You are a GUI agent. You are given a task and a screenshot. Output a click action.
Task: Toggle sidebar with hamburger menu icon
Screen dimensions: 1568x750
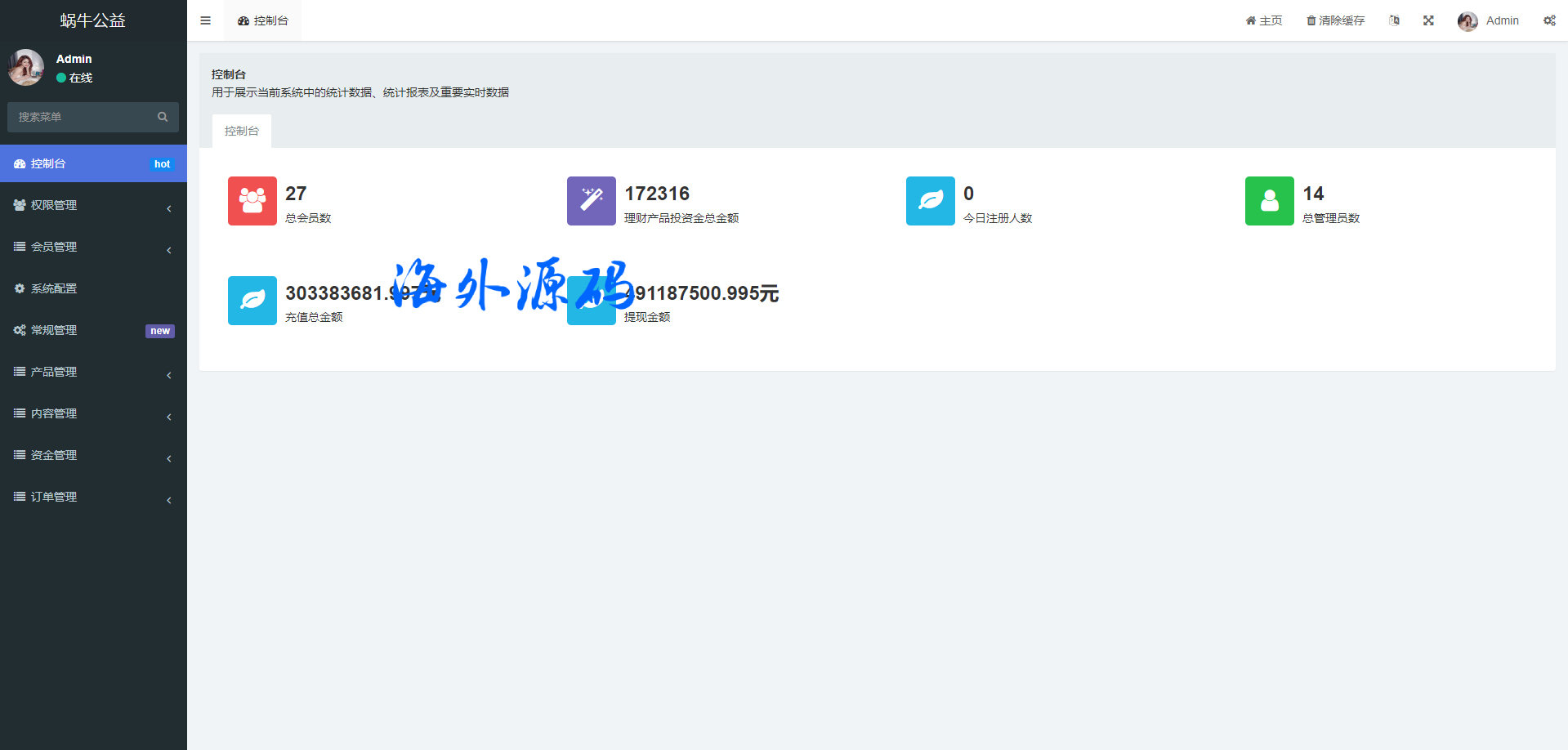point(206,20)
